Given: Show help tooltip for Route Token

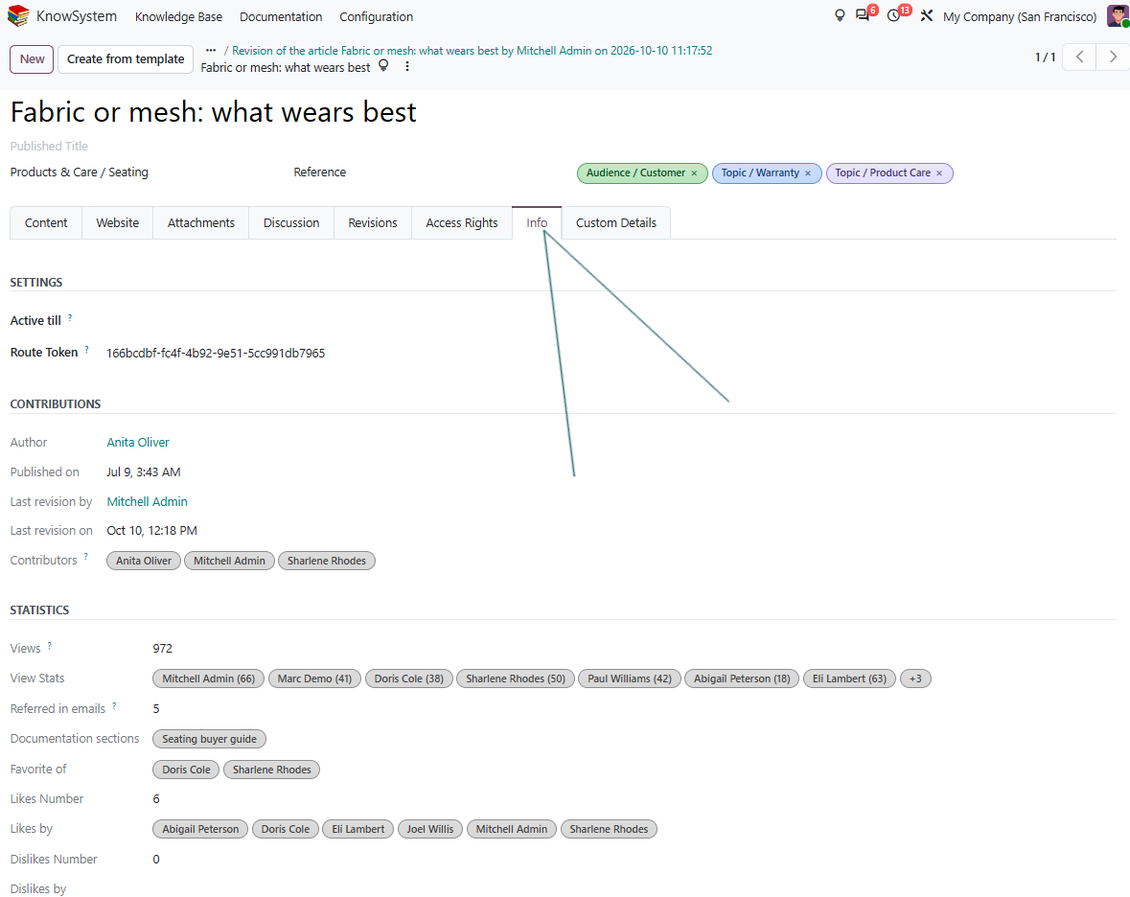Looking at the screenshot, I should point(86,349).
